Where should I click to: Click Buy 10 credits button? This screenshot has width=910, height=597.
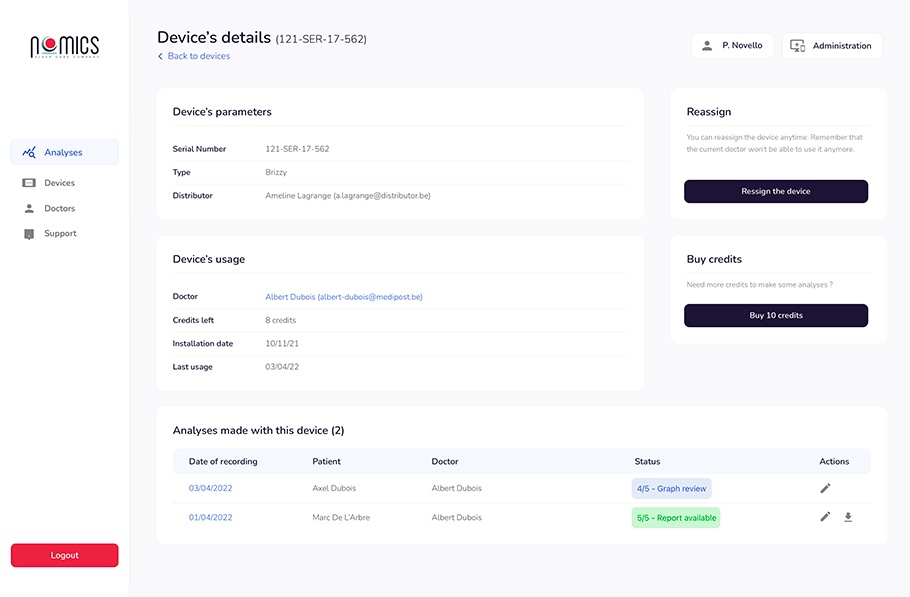pyautogui.click(x=775, y=316)
